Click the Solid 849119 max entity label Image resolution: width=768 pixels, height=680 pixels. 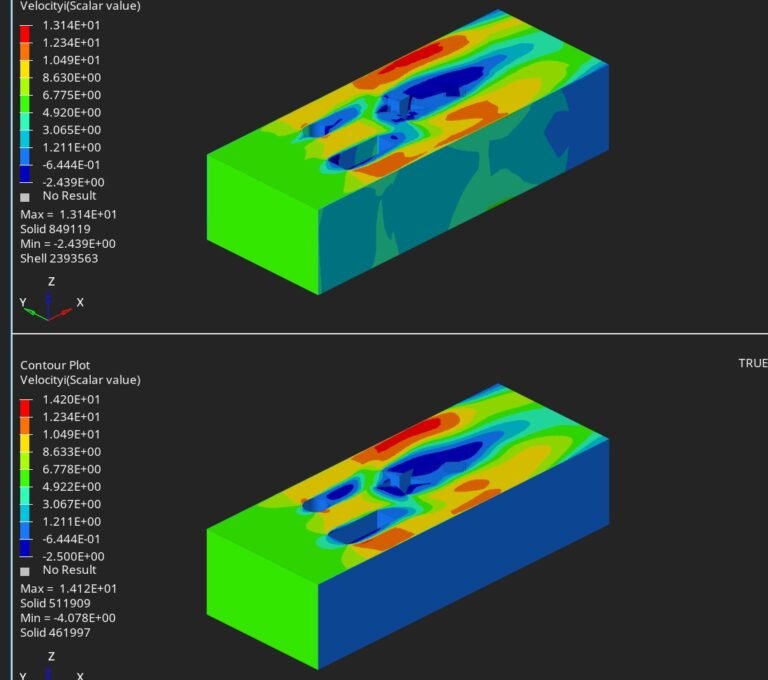point(55,229)
